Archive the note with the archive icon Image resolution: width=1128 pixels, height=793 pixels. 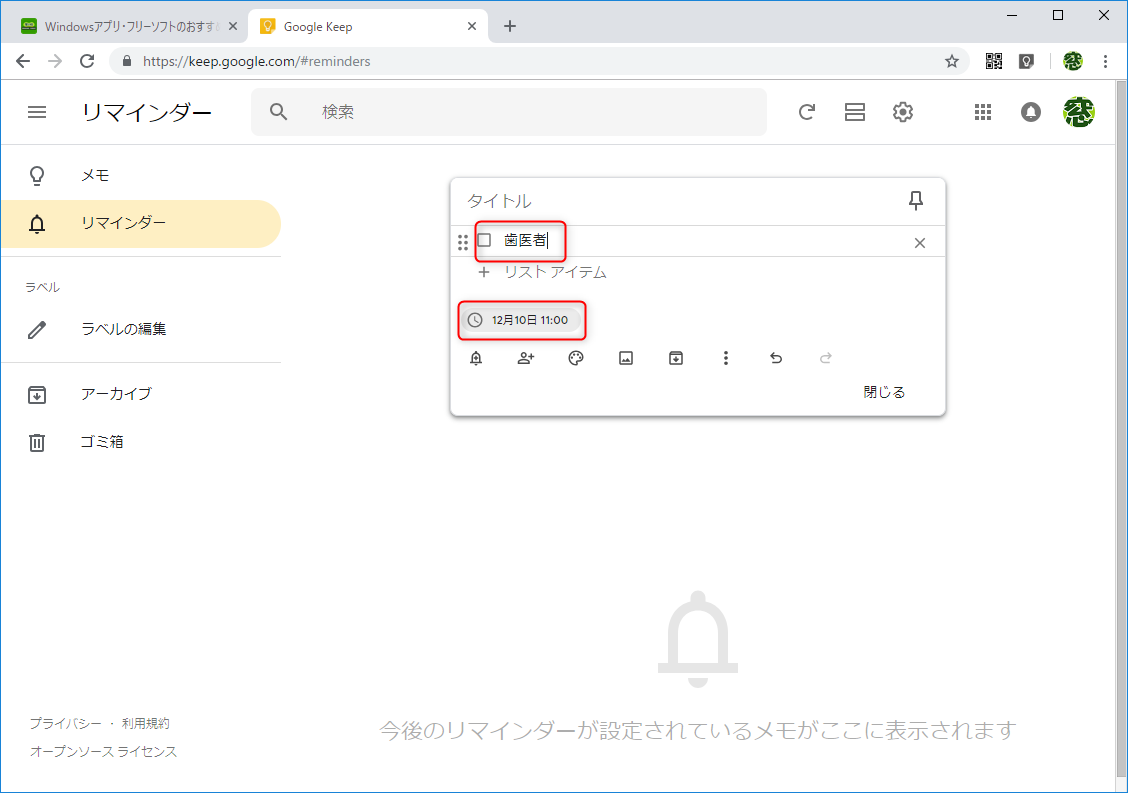point(676,357)
